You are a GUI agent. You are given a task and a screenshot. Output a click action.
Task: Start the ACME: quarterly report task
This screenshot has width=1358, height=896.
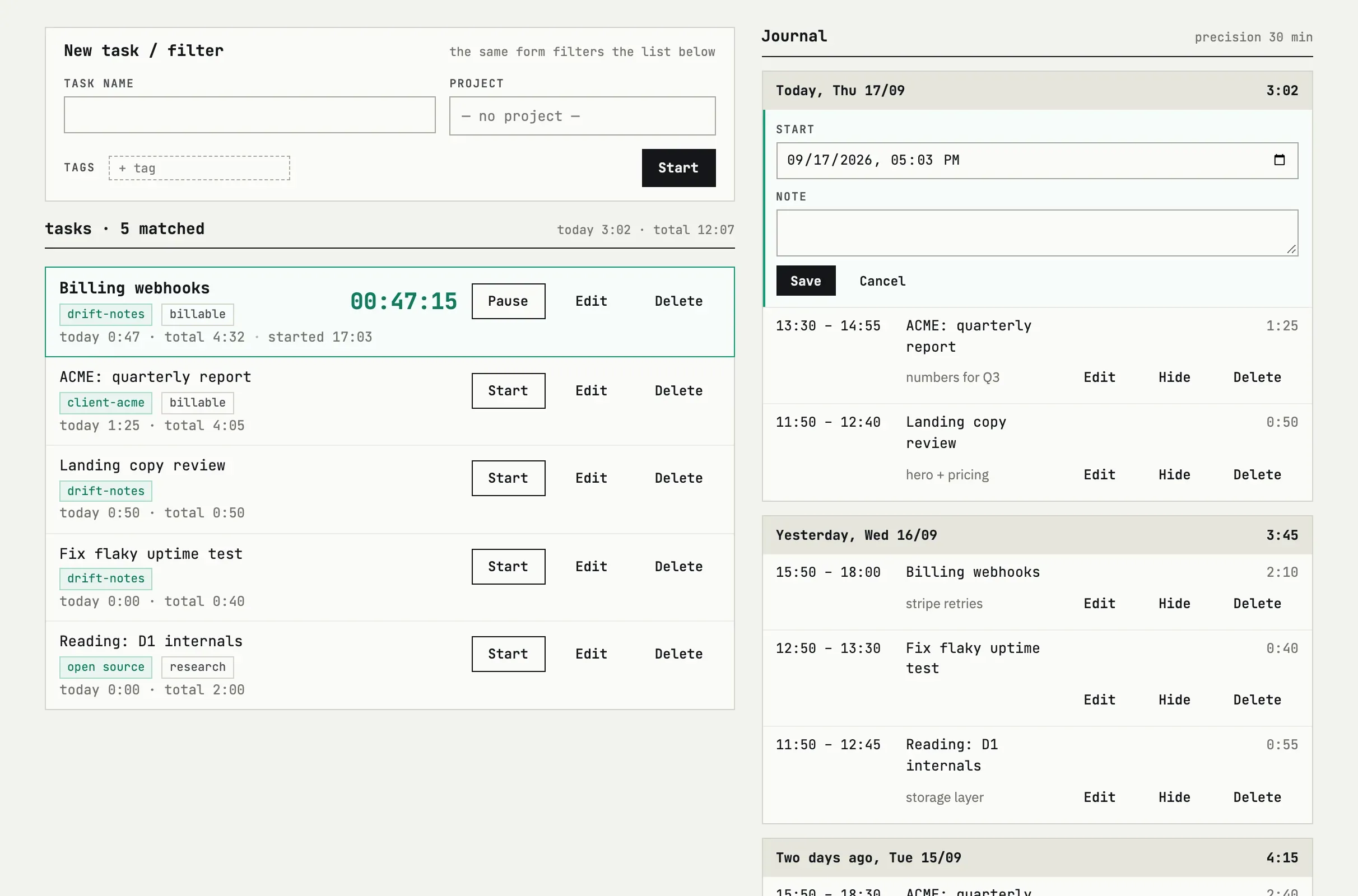[x=508, y=391]
